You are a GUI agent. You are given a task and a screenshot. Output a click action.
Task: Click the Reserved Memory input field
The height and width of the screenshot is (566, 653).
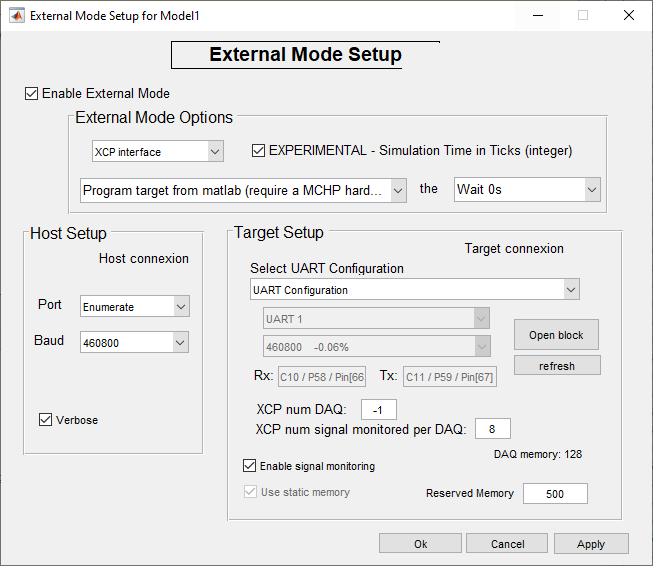pyautogui.click(x=555, y=494)
